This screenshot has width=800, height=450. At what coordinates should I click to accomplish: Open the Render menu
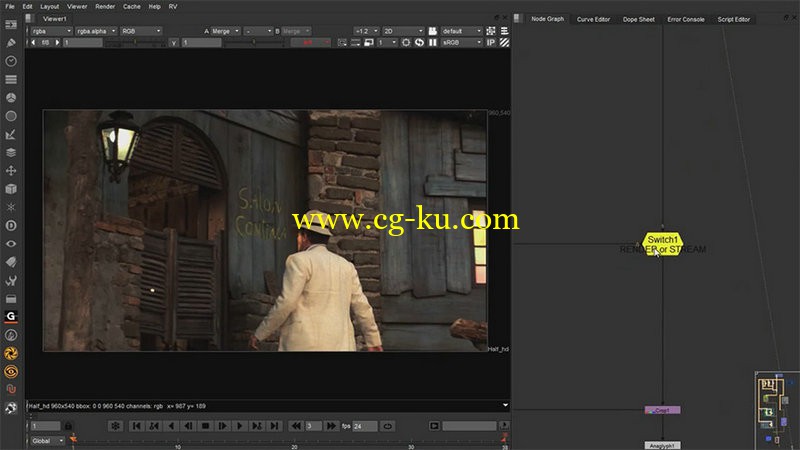(x=105, y=7)
